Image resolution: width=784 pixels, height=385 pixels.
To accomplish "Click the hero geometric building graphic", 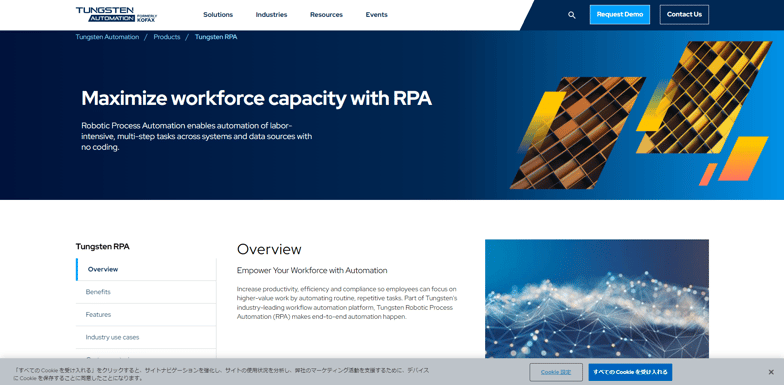I will (x=640, y=115).
